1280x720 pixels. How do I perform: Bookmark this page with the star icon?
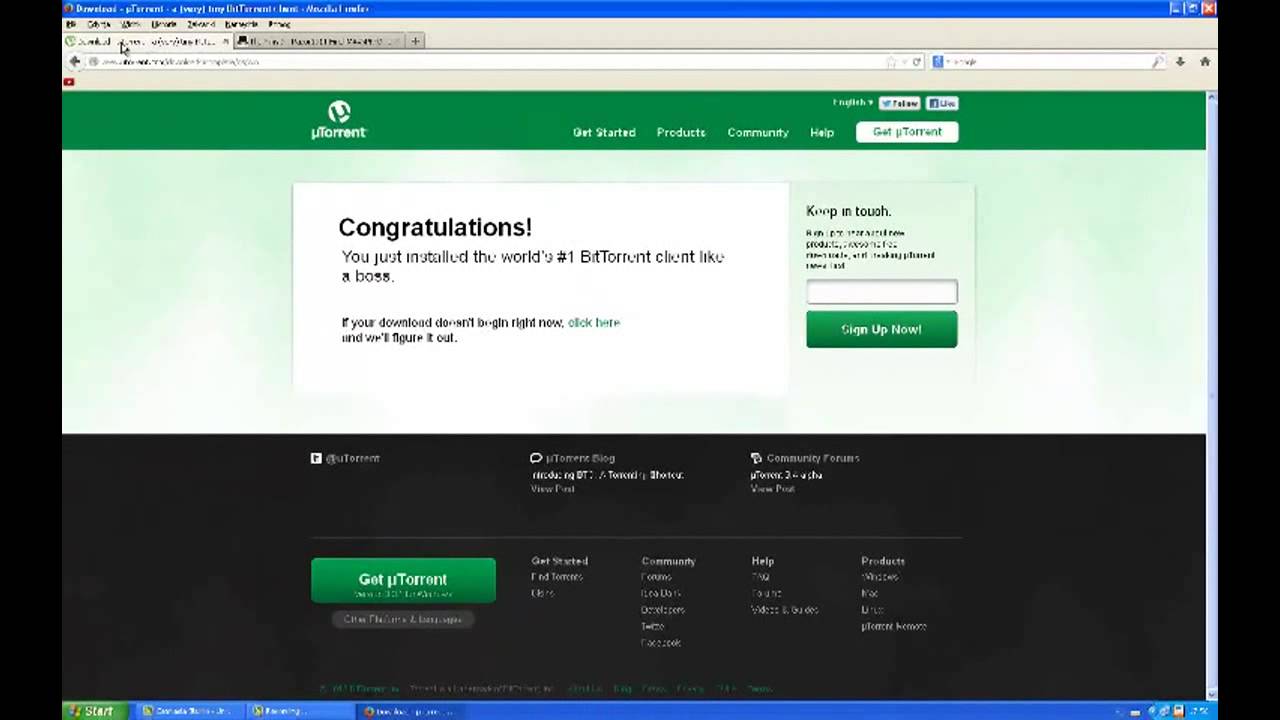(890, 61)
